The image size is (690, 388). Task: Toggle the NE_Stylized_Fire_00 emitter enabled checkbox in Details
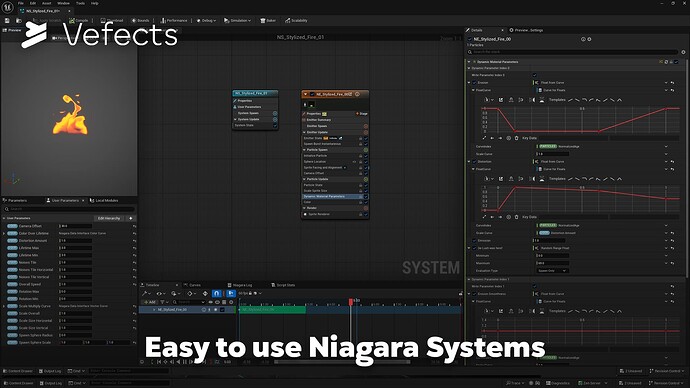point(470,39)
